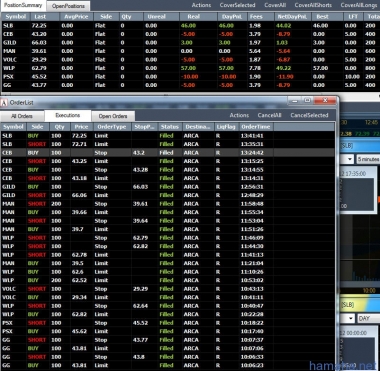
Task: Open the DAY timeframe dropdown
Action: 368,318
